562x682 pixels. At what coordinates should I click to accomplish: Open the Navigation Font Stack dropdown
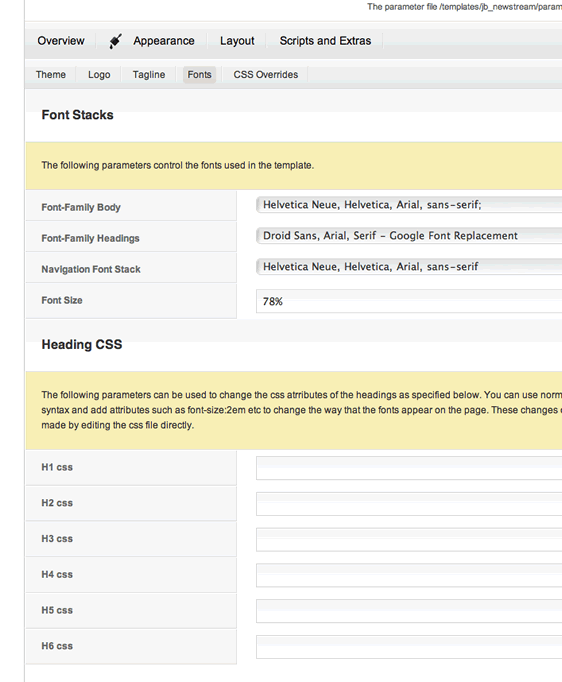coord(409,267)
